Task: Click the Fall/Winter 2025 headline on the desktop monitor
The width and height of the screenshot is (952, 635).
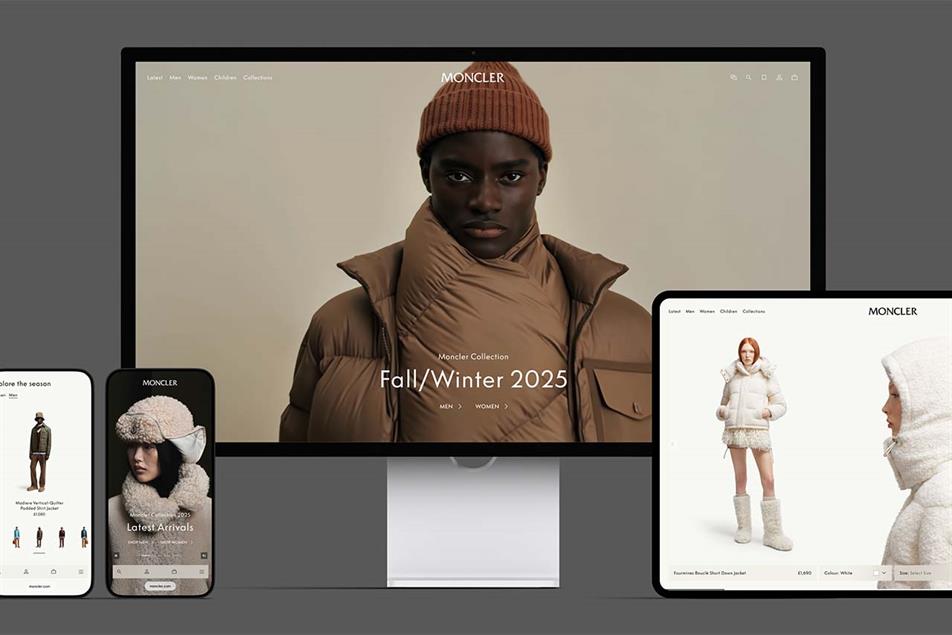Action: [x=473, y=379]
